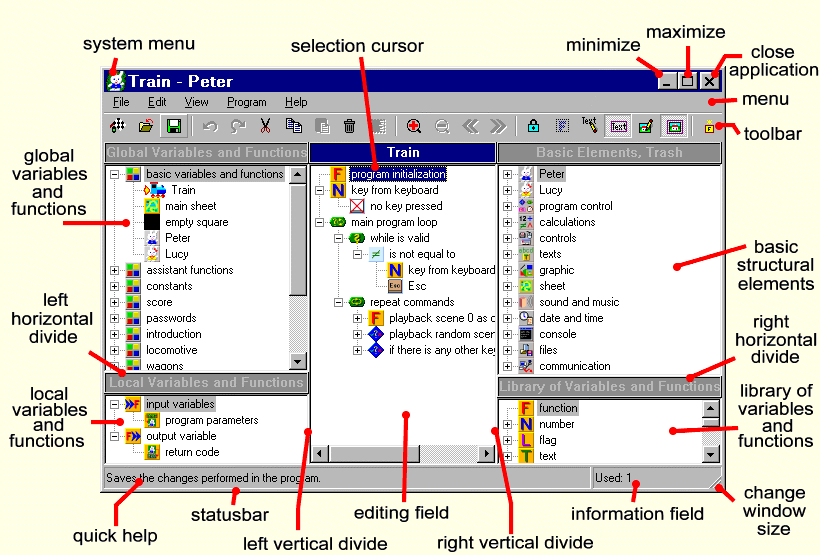
Task: Toggle the green padlock lock button
Action: [x=534, y=126]
